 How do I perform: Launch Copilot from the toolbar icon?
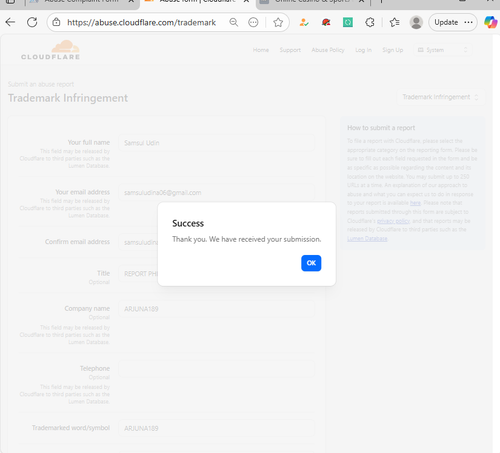tap(491, 22)
